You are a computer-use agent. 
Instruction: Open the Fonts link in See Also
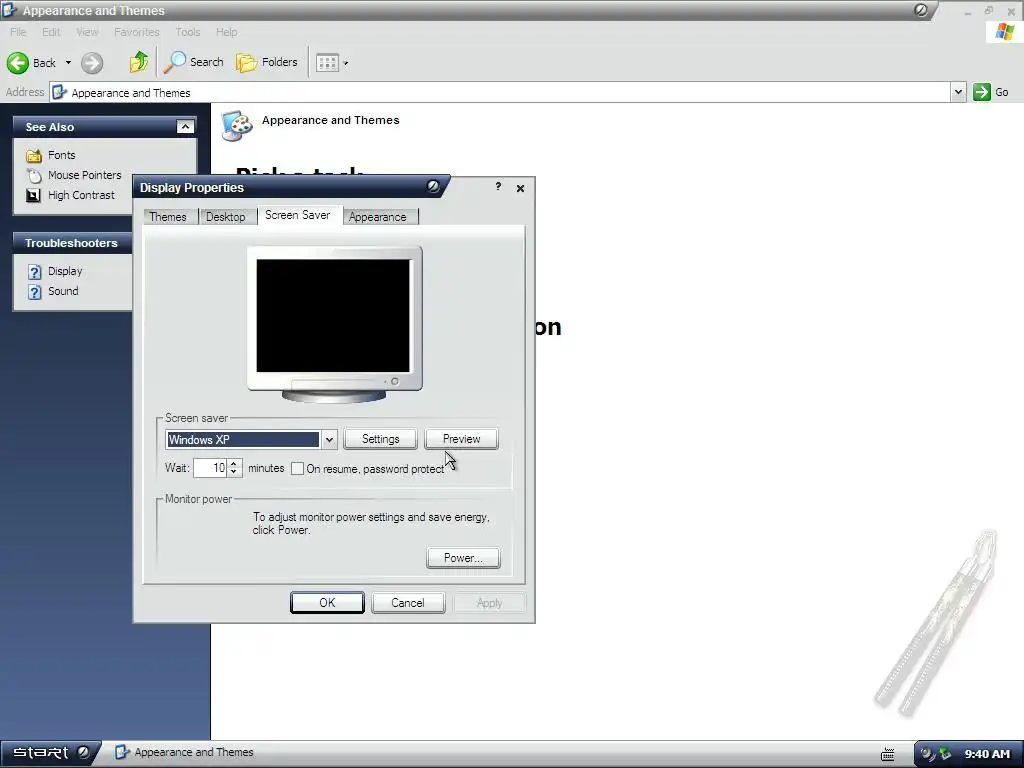coord(61,155)
